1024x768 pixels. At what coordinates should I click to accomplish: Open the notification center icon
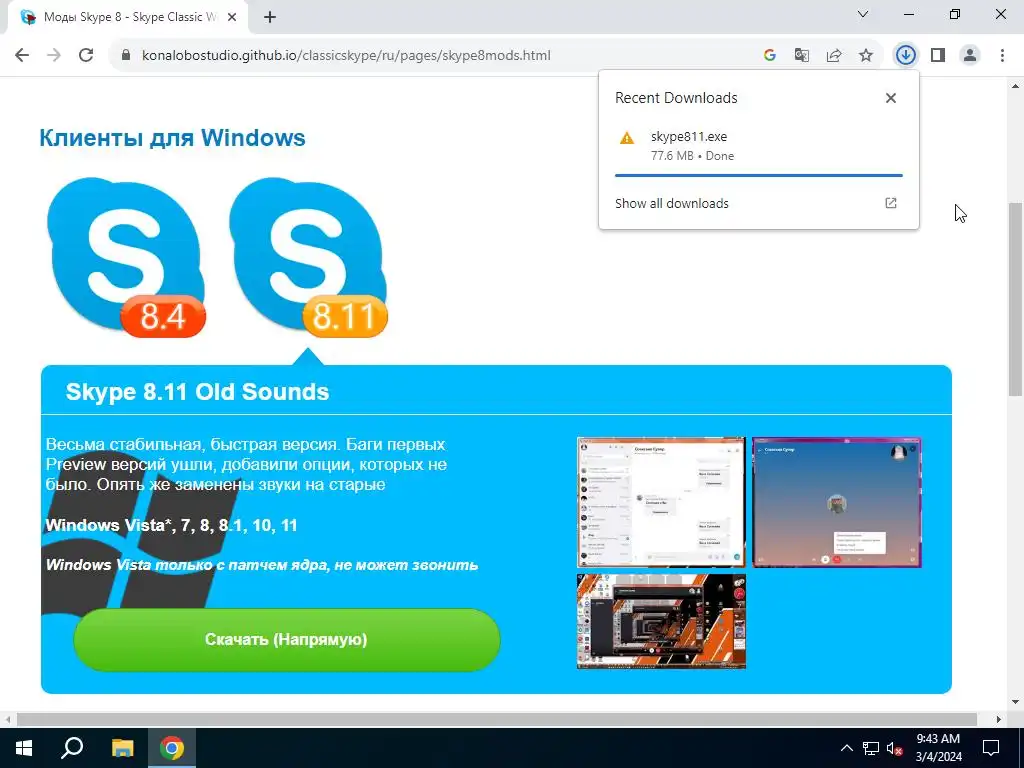point(991,748)
